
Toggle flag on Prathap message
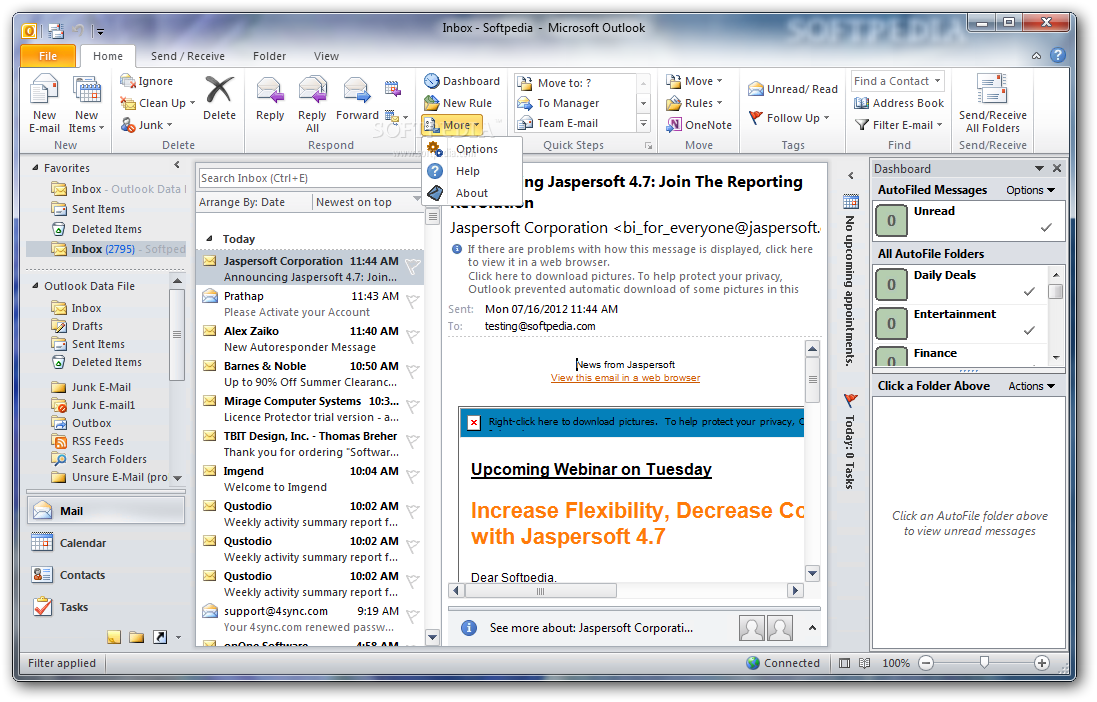coord(413,301)
